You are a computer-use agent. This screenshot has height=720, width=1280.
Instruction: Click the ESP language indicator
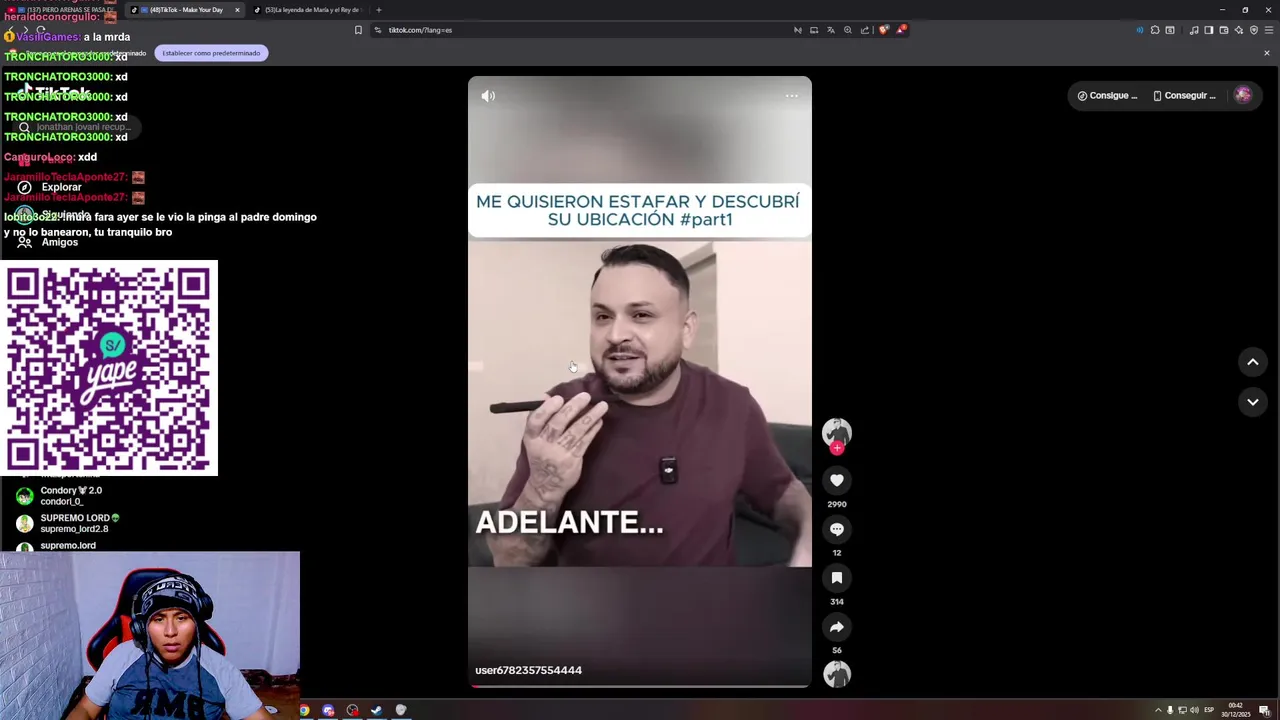coord(1209,710)
